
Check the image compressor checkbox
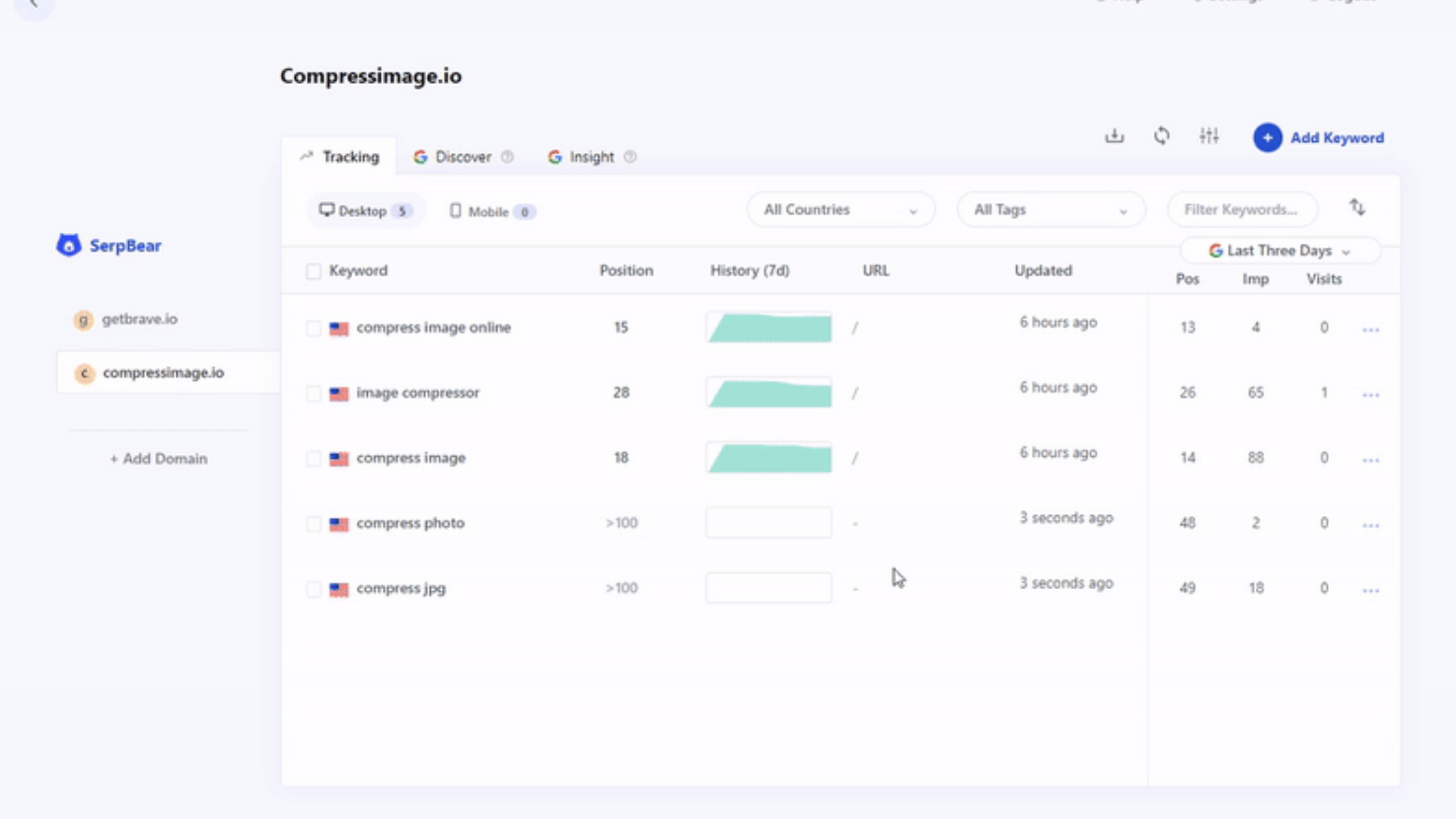tap(314, 393)
